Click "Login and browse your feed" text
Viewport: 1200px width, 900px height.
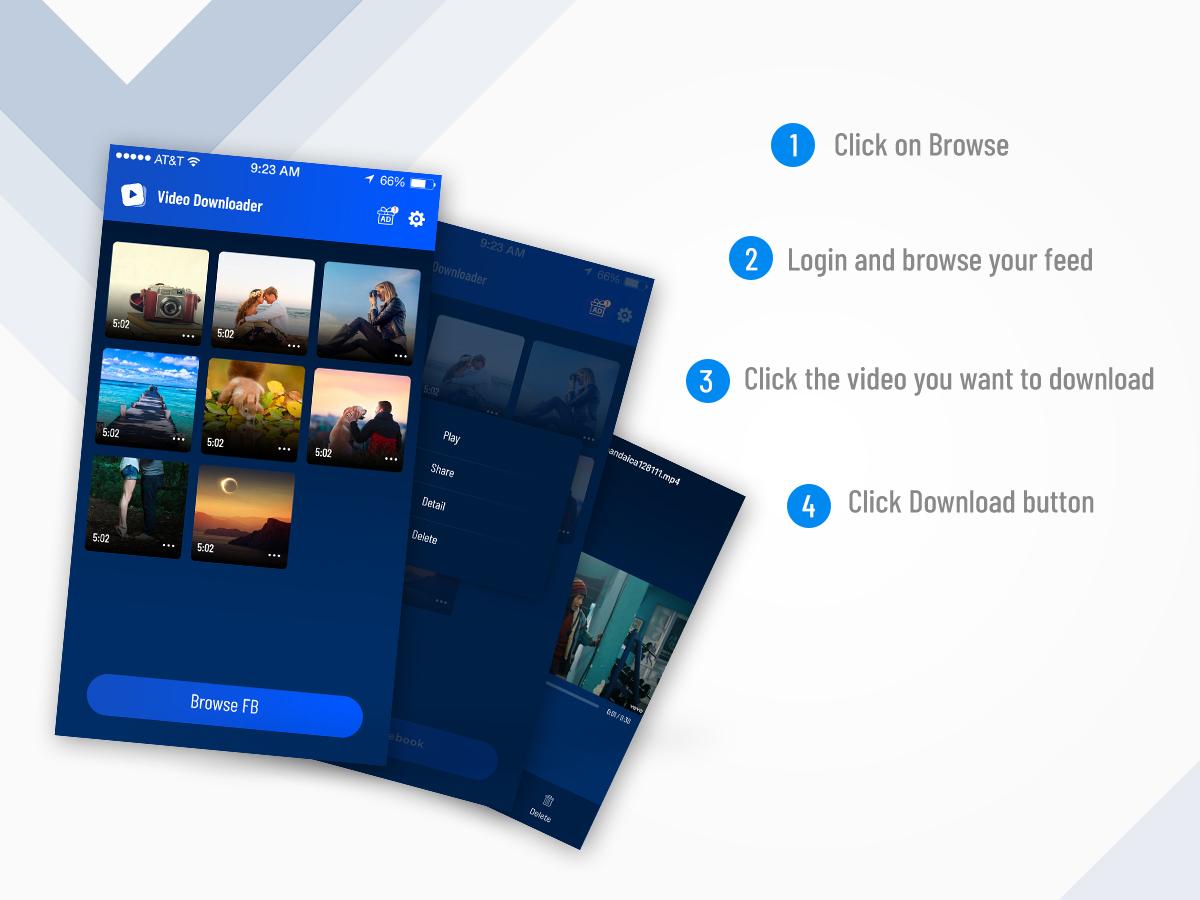pyautogui.click(x=940, y=260)
